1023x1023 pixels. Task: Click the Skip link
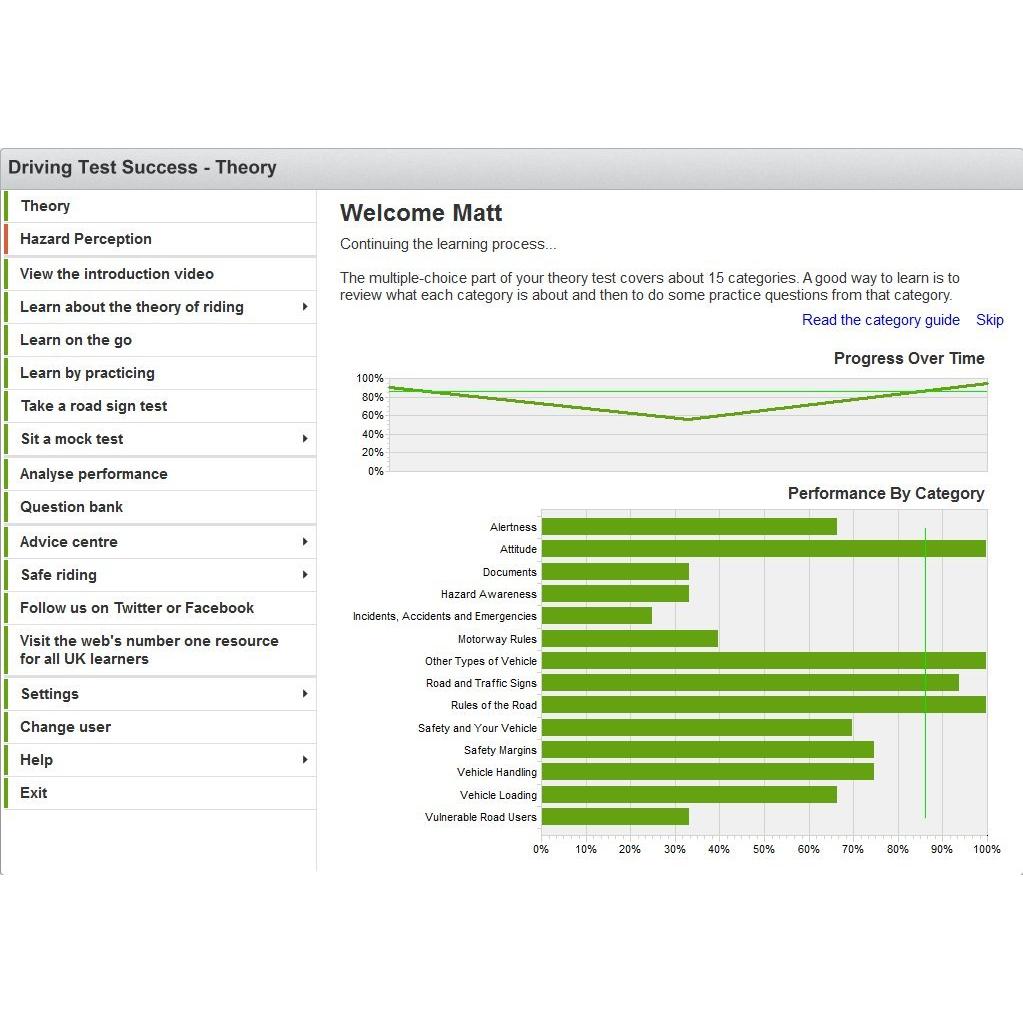[990, 320]
